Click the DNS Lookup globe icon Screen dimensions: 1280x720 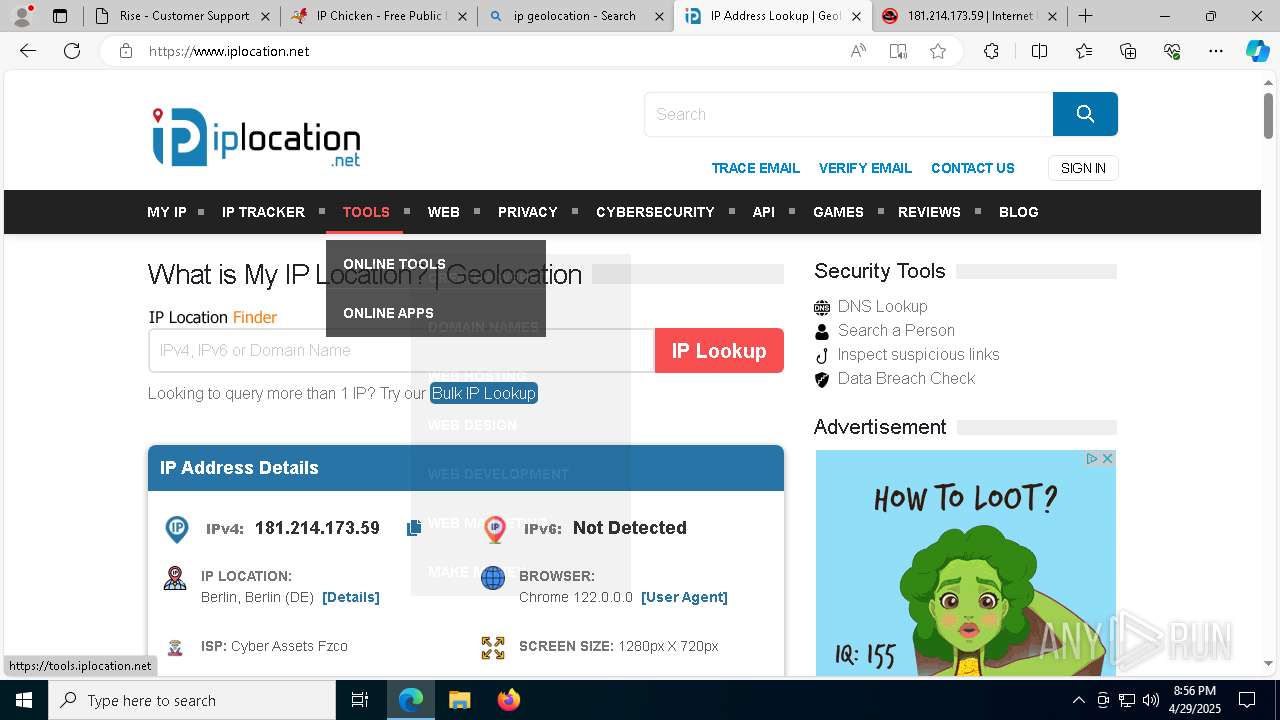(822, 307)
